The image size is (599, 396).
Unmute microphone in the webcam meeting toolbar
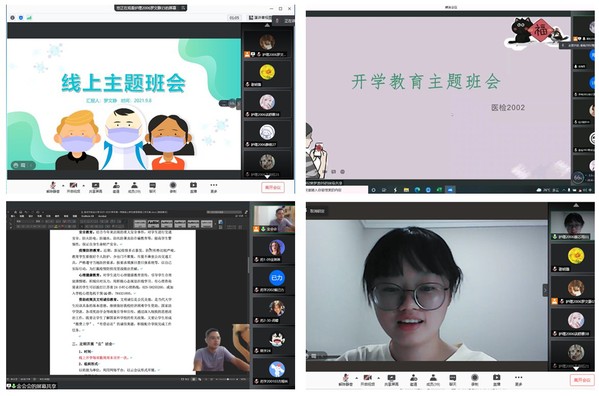[346, 380]
